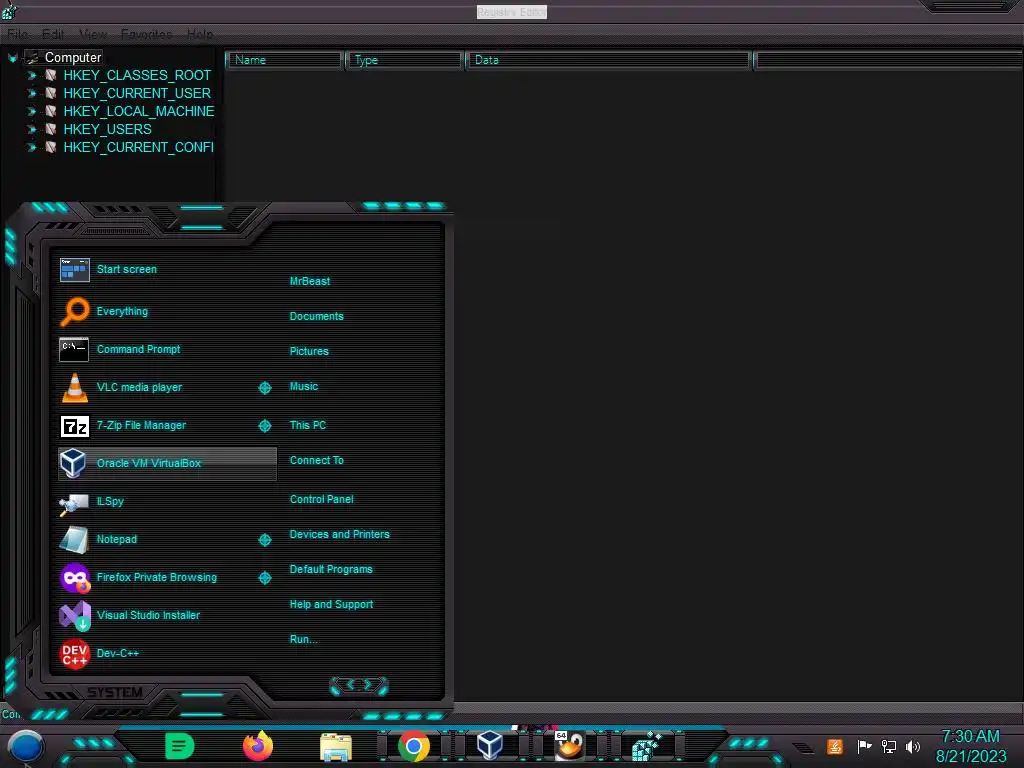Viewport: 1024px width, 768px height.
Task: Launch Firefox Private Browsing from Start menu
Action: pyautogui.click(x=157, y=577)
